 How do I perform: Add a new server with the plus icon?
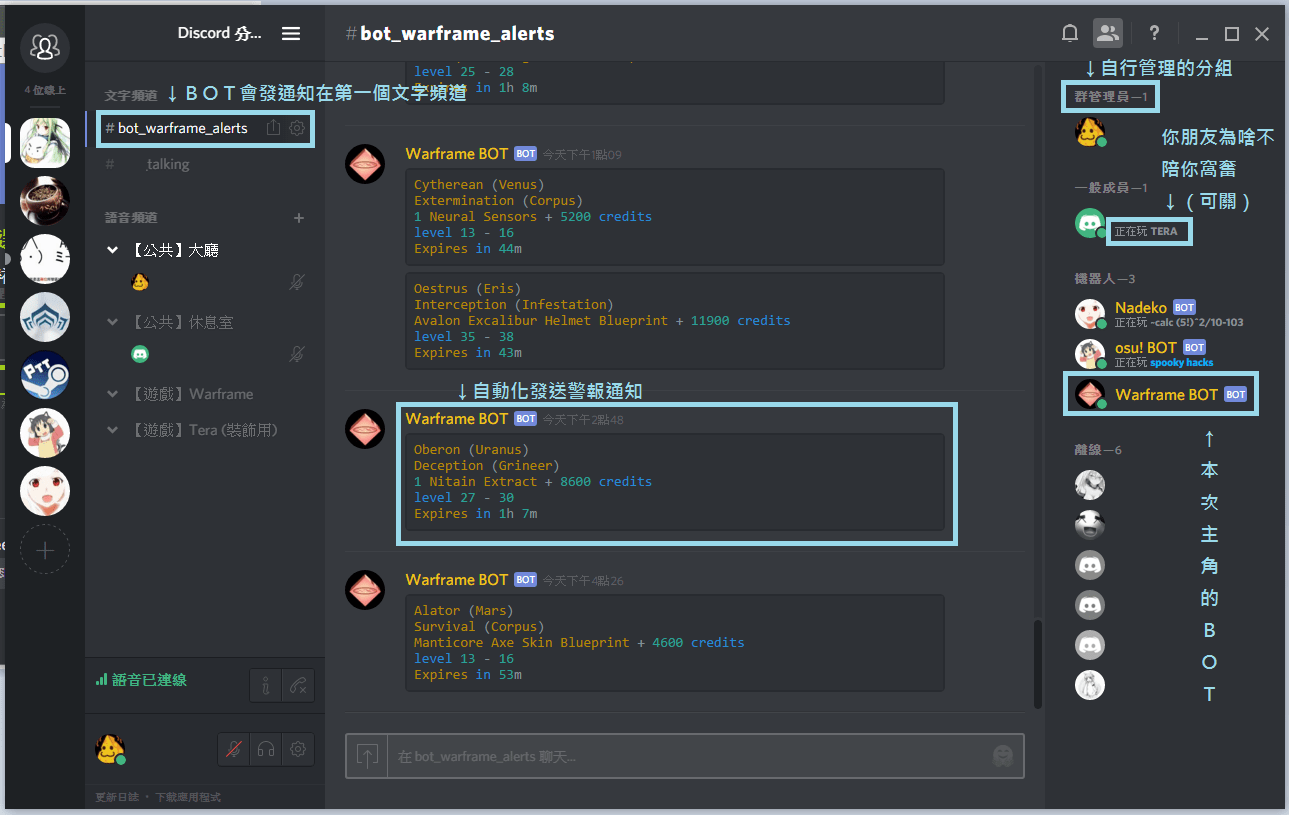[45, 549]
